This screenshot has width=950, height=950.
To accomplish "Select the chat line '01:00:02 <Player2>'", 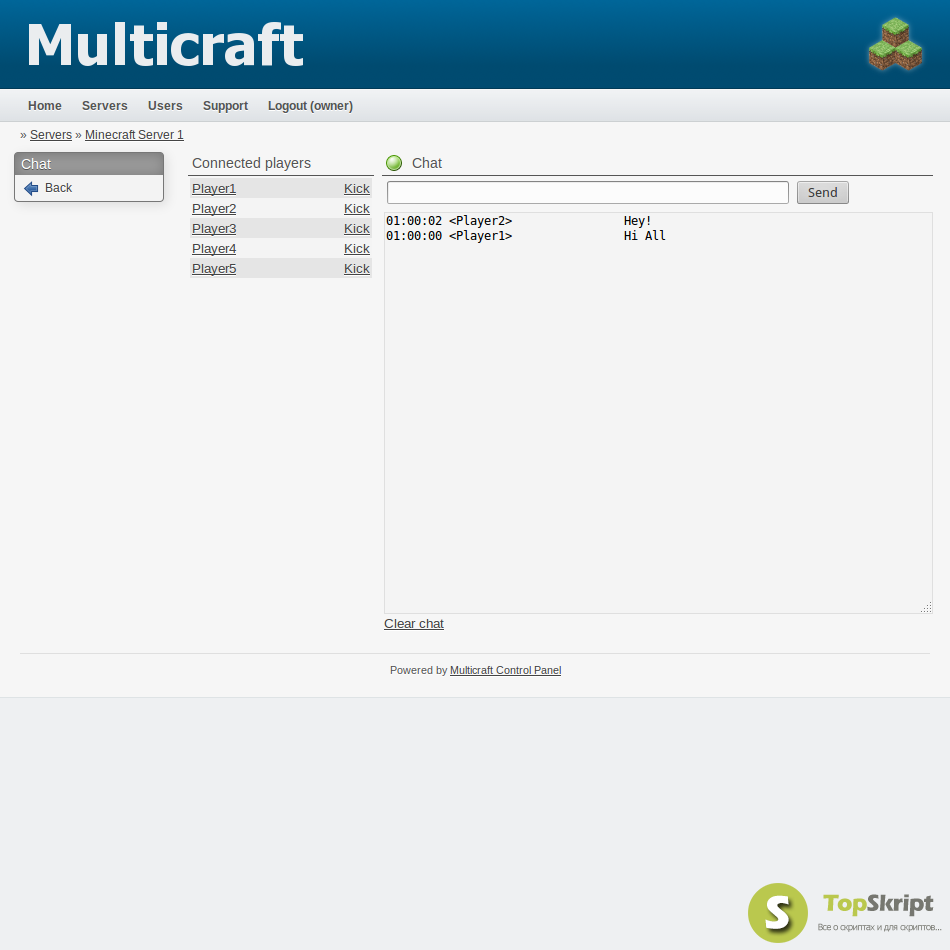I will coord(449,221).
